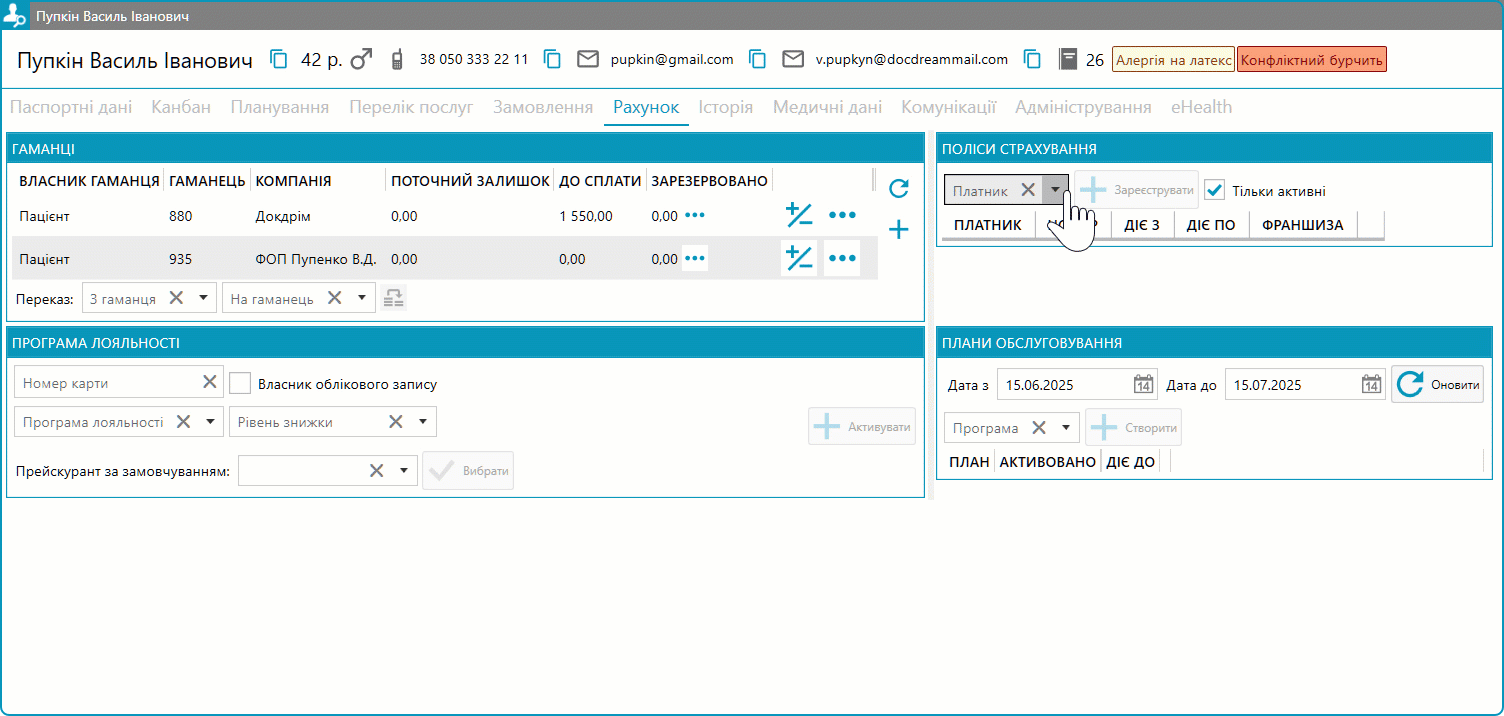Open the Рівень знижки dropdown
The height and width of the screenshot is (716, 1504).
423,422
